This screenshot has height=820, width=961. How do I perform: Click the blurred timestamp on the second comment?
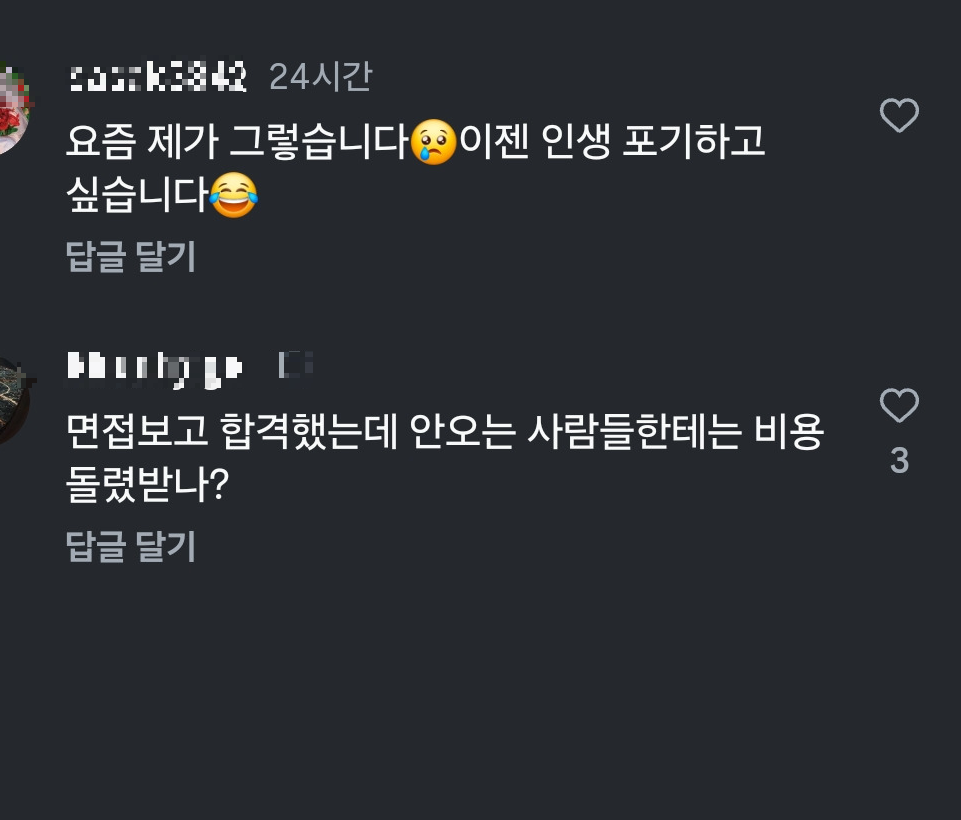click(298, 366)
